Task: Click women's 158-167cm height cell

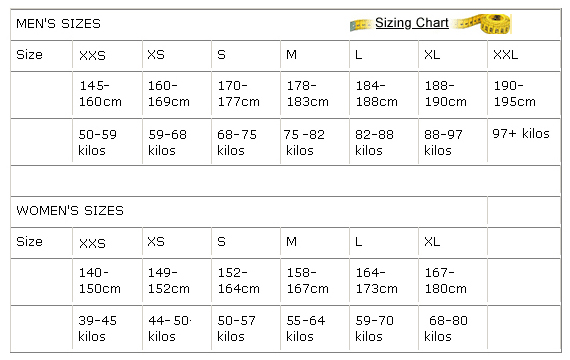Action: [308, 281]
